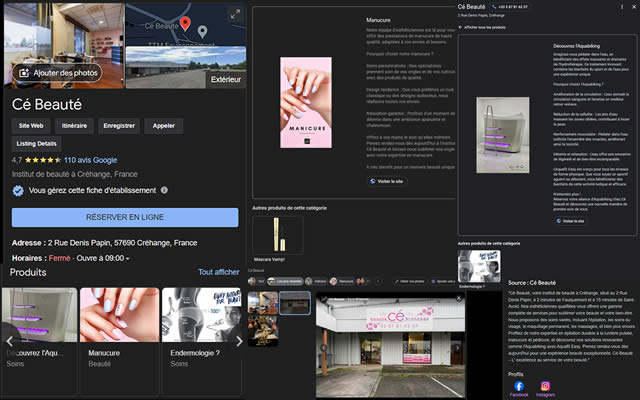Close the product panel with the X icon
Screen dimensions: 640x400
(634, 7)
